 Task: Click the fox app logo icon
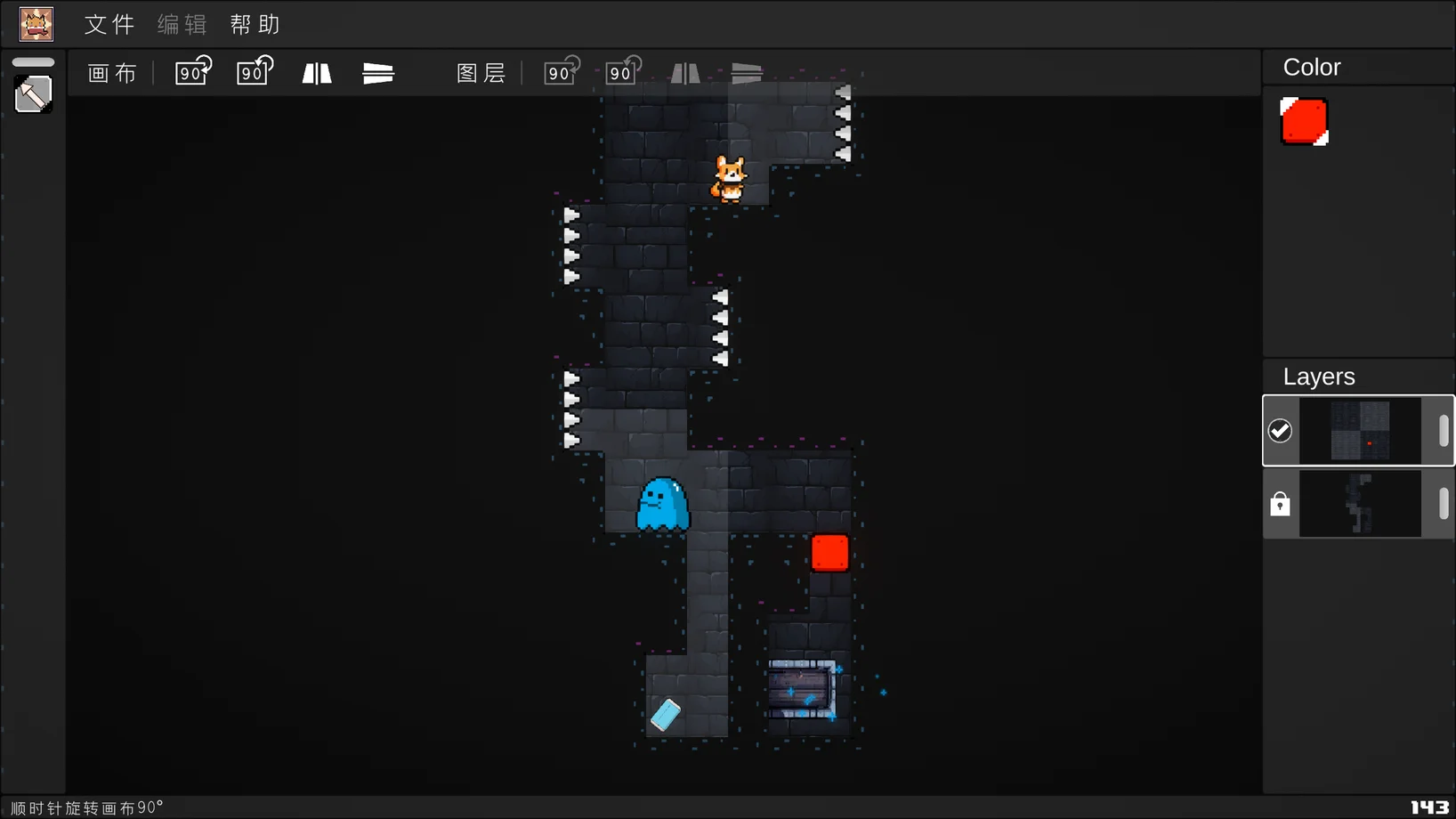36,24
